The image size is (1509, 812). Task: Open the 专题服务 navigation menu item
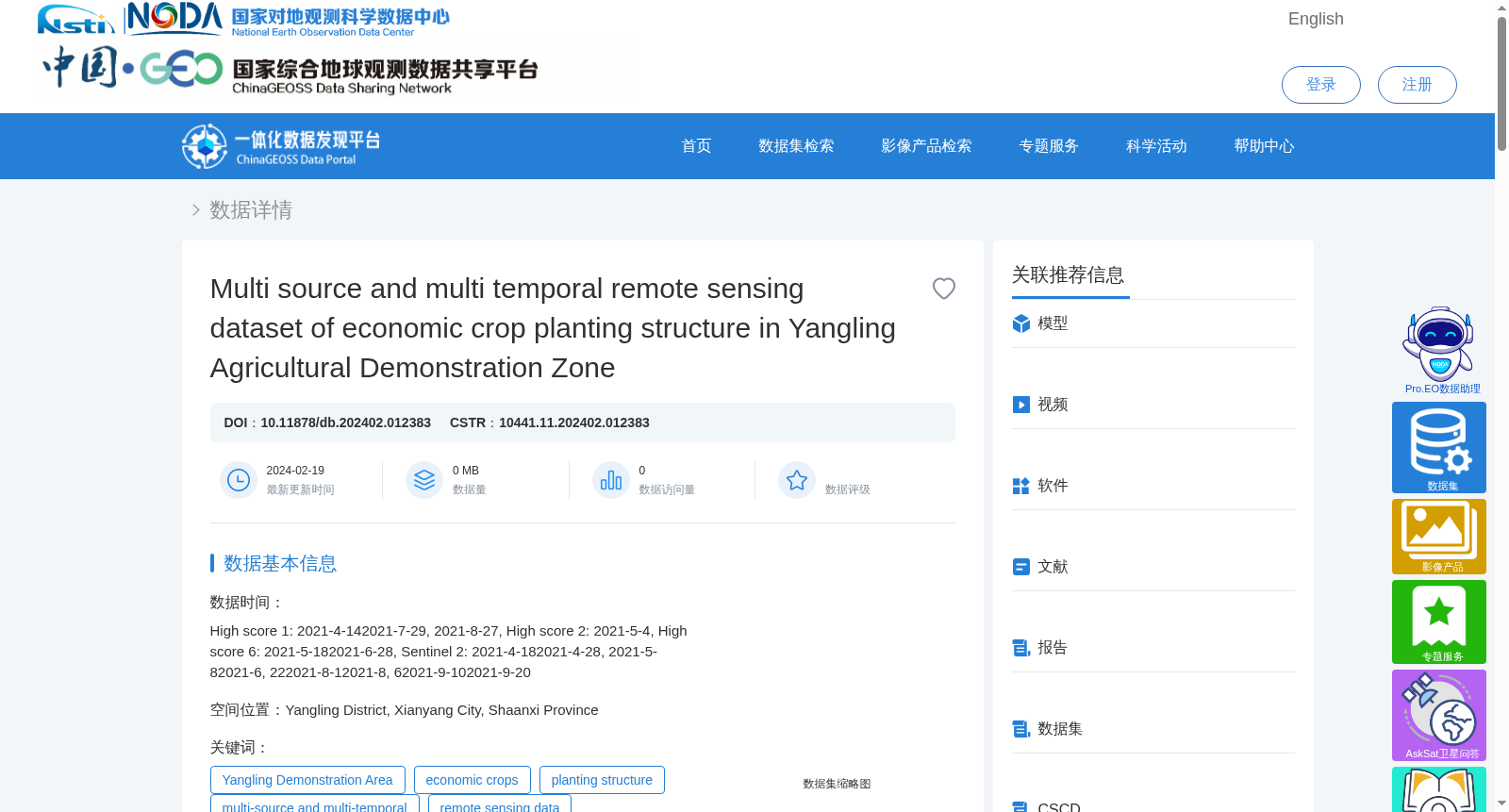(1049, 146)
